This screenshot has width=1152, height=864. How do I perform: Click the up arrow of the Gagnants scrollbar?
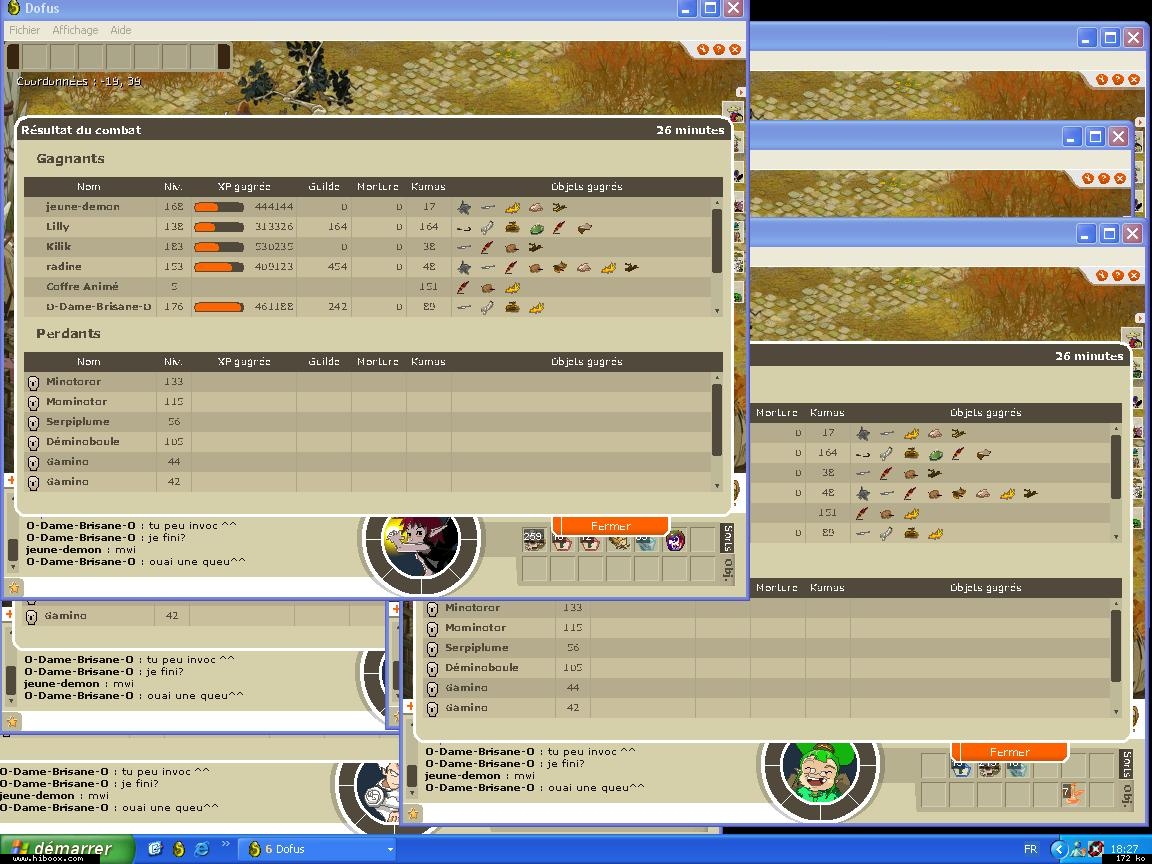(x=717, y=202)
